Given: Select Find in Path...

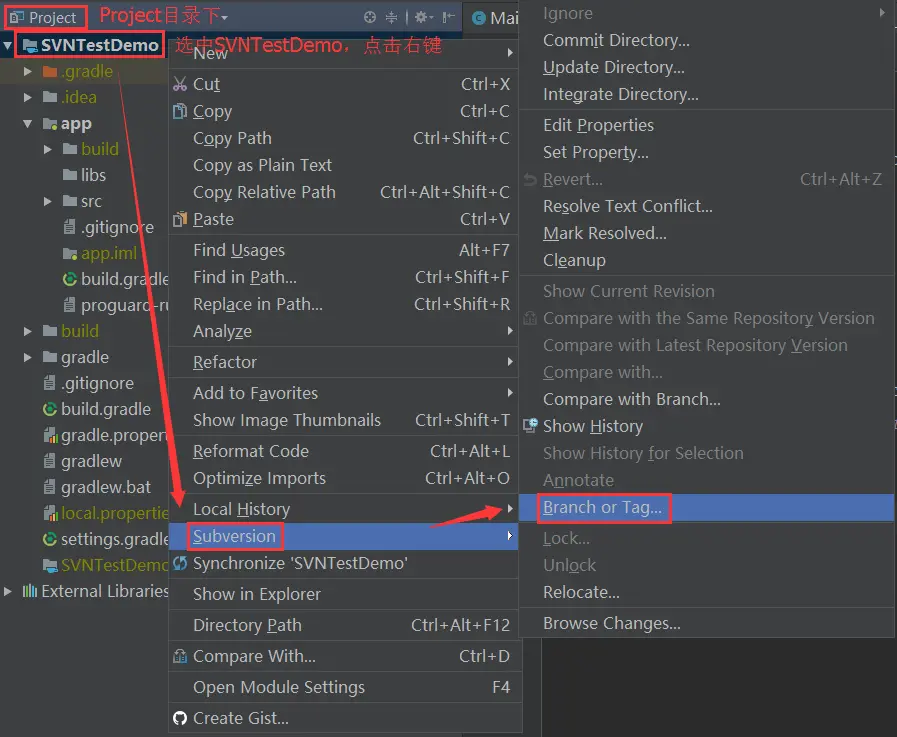Looking at the screenshot, I should coord(344,277).
